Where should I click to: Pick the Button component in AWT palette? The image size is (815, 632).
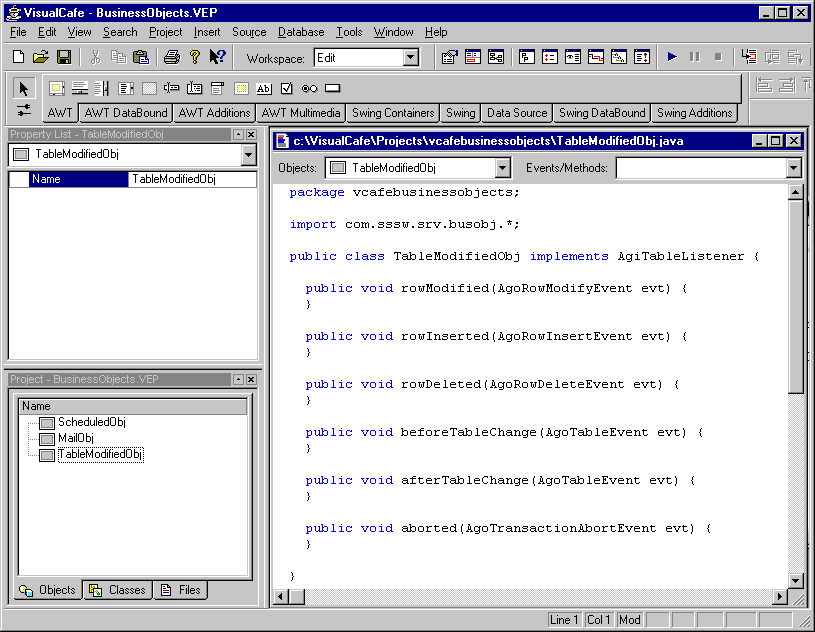point(333,88)
